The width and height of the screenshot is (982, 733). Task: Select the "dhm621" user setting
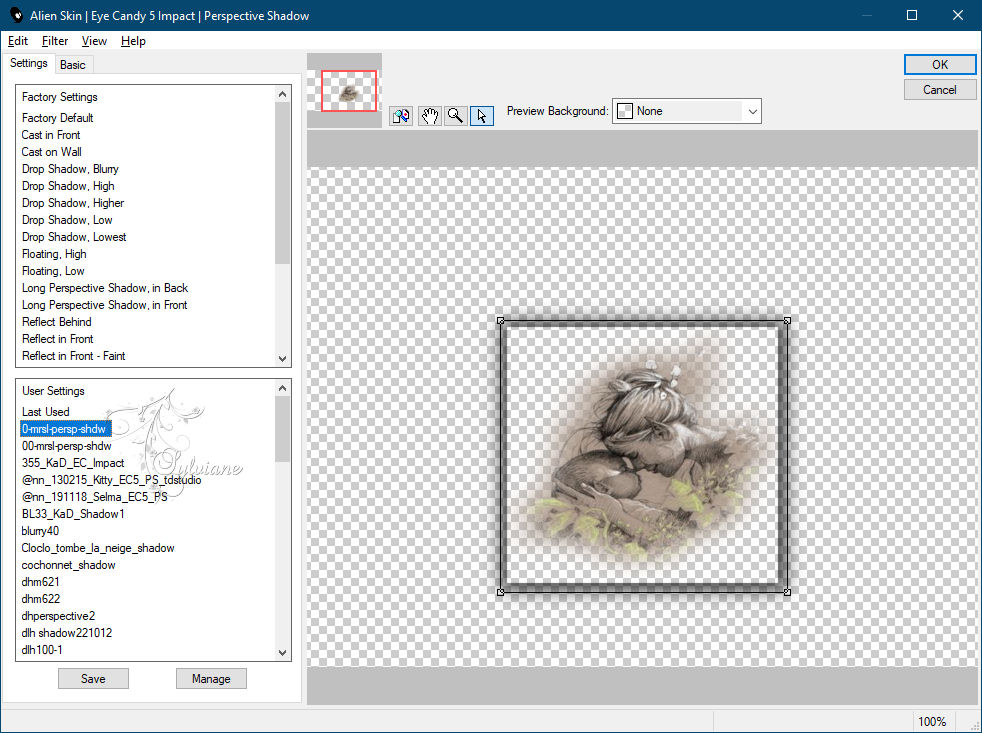41,581
